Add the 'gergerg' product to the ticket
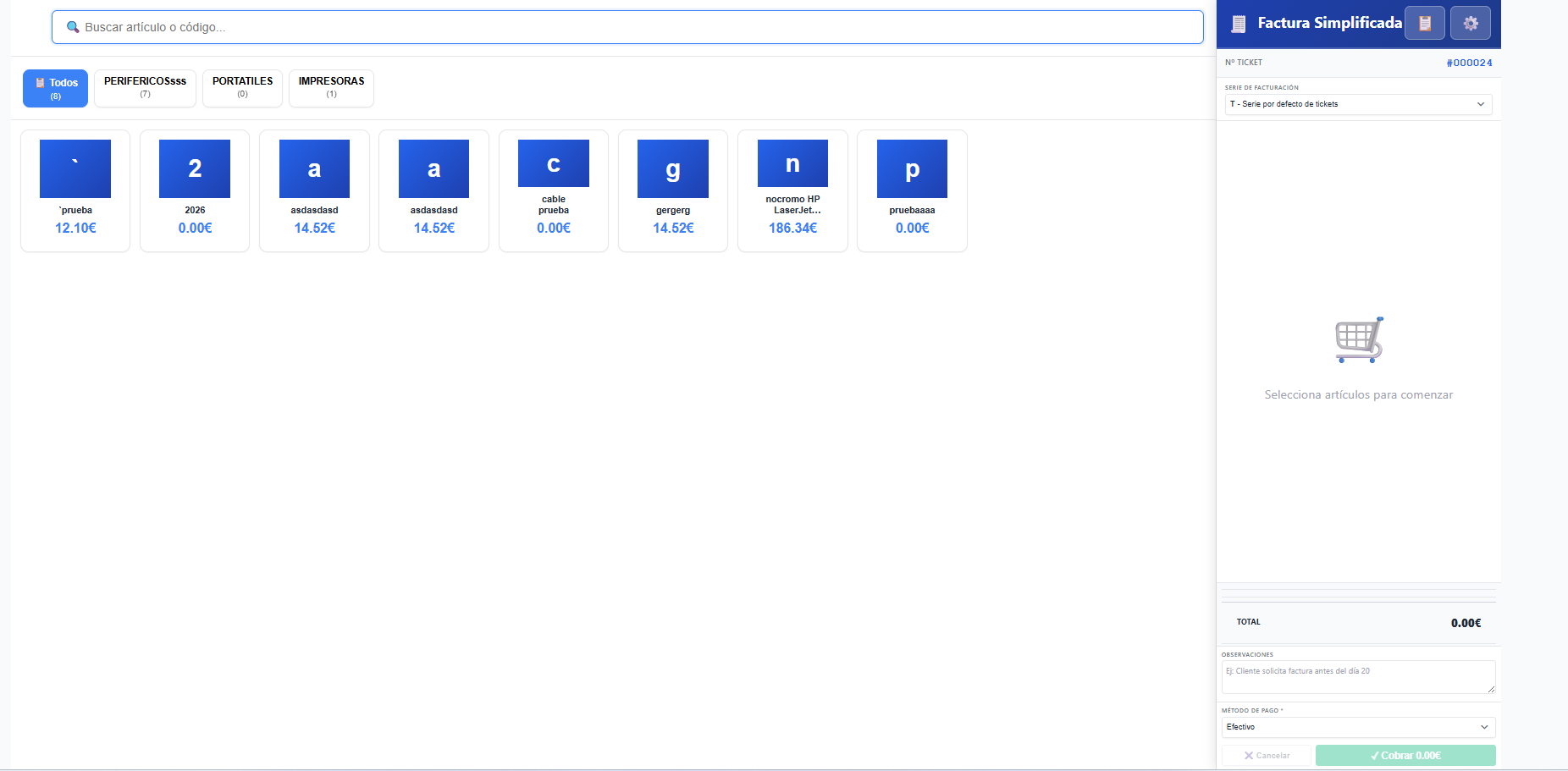 tap(673, 190)
